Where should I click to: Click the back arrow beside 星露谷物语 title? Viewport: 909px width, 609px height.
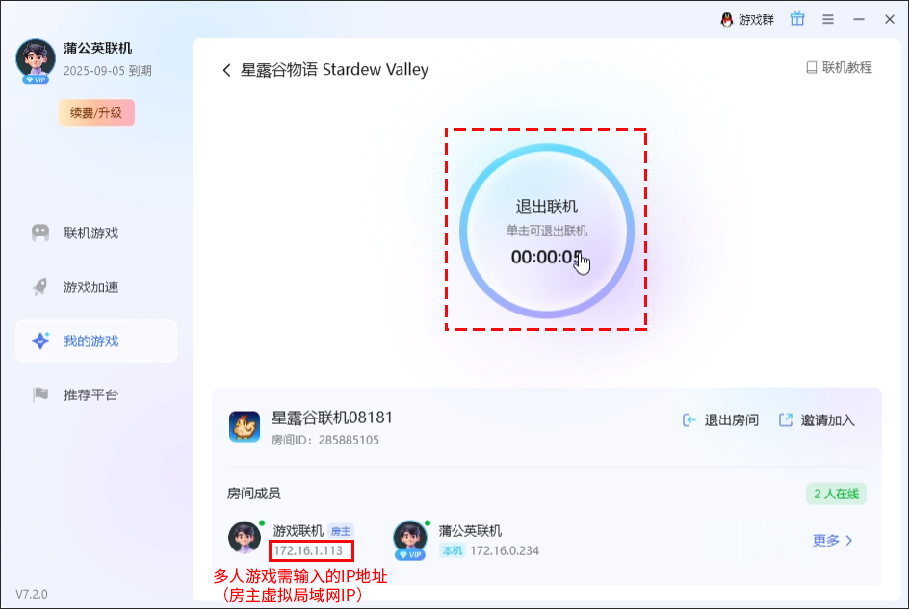pos(227,70)
